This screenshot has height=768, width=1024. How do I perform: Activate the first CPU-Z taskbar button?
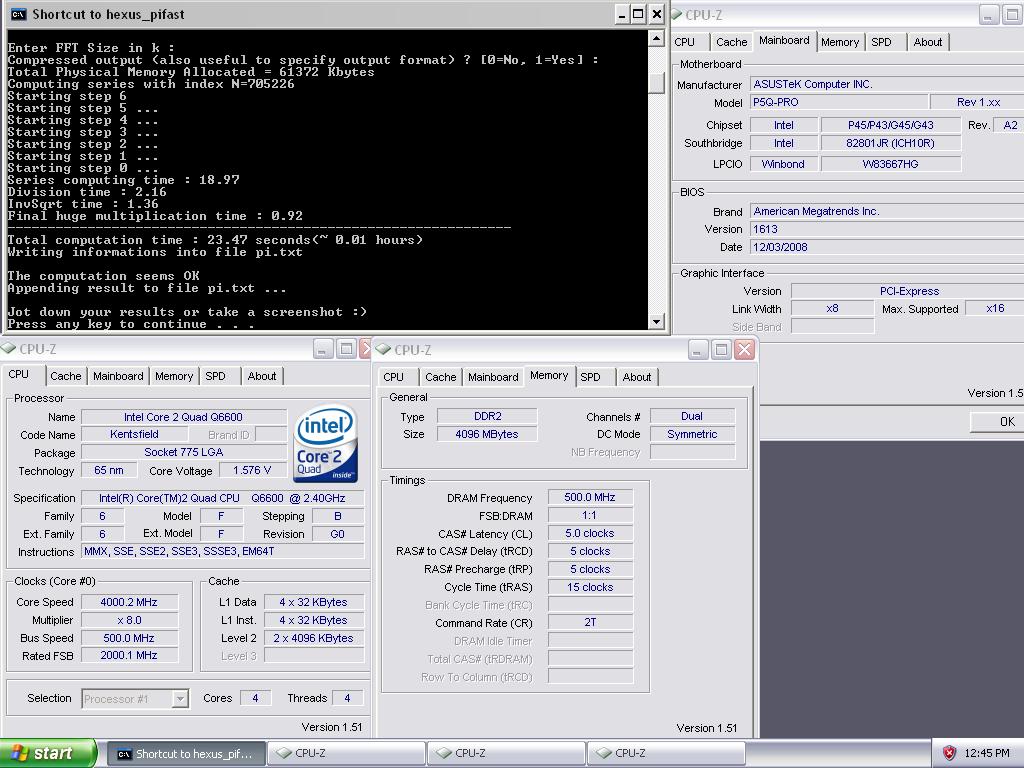(x=346, y=753)
